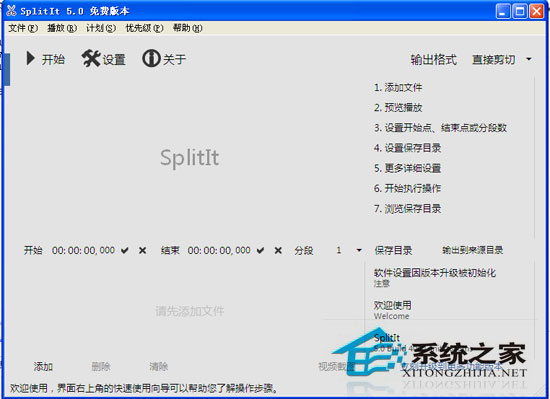Viewport: 550px width, 399px height.
Task: Click the status bar welcome message
Action: 144,388
